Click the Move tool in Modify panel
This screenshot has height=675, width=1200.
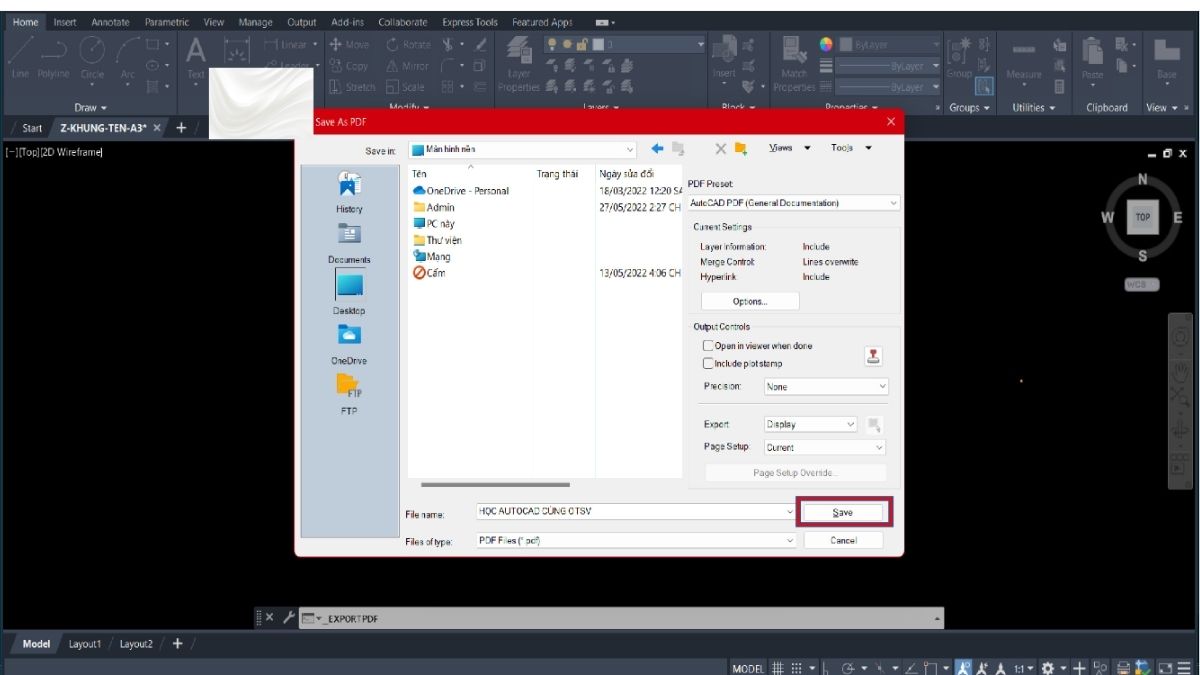point(349,45)
